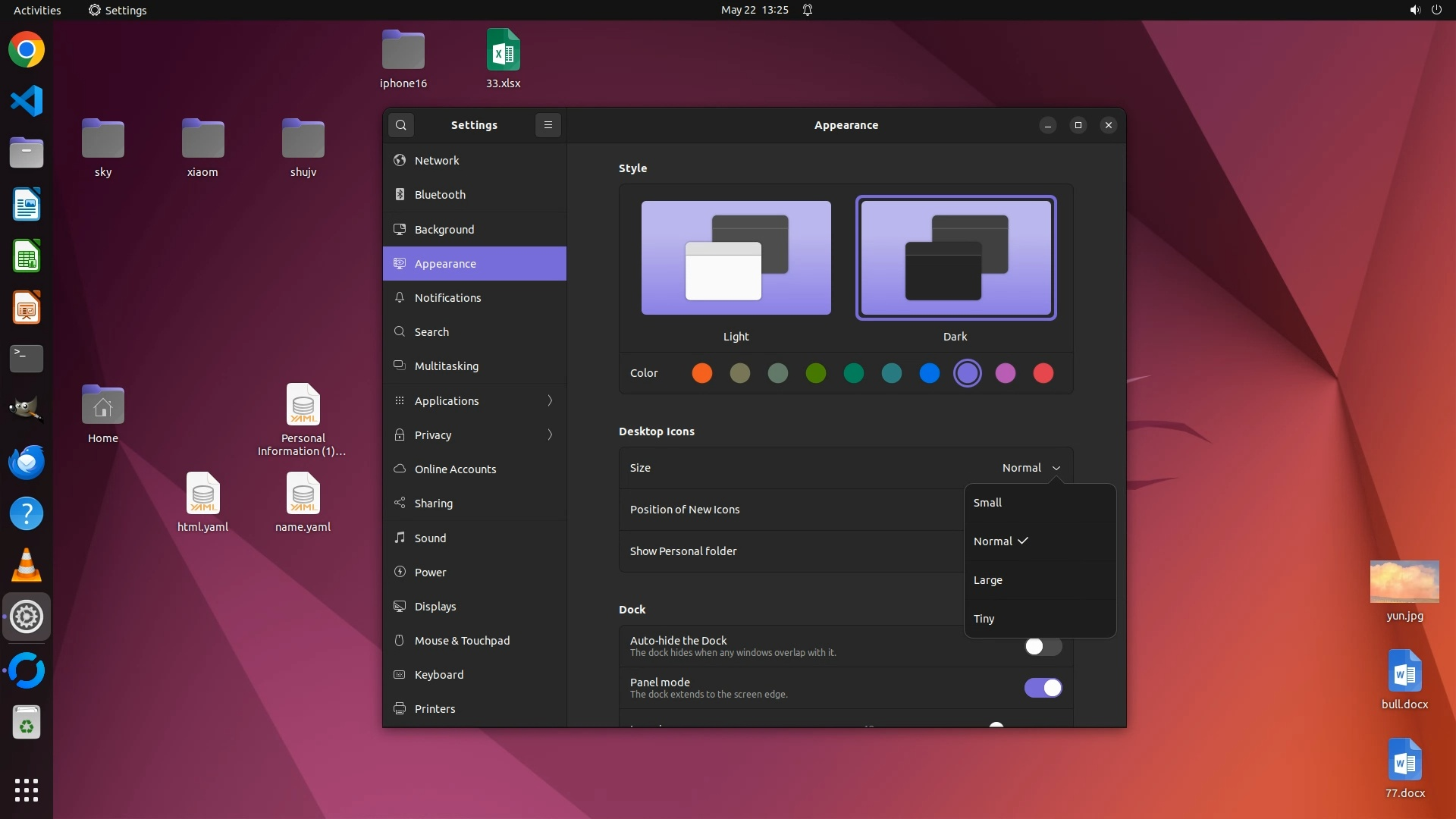Choose Large in the size menu
1456x819 pixels.
(988, 580)
